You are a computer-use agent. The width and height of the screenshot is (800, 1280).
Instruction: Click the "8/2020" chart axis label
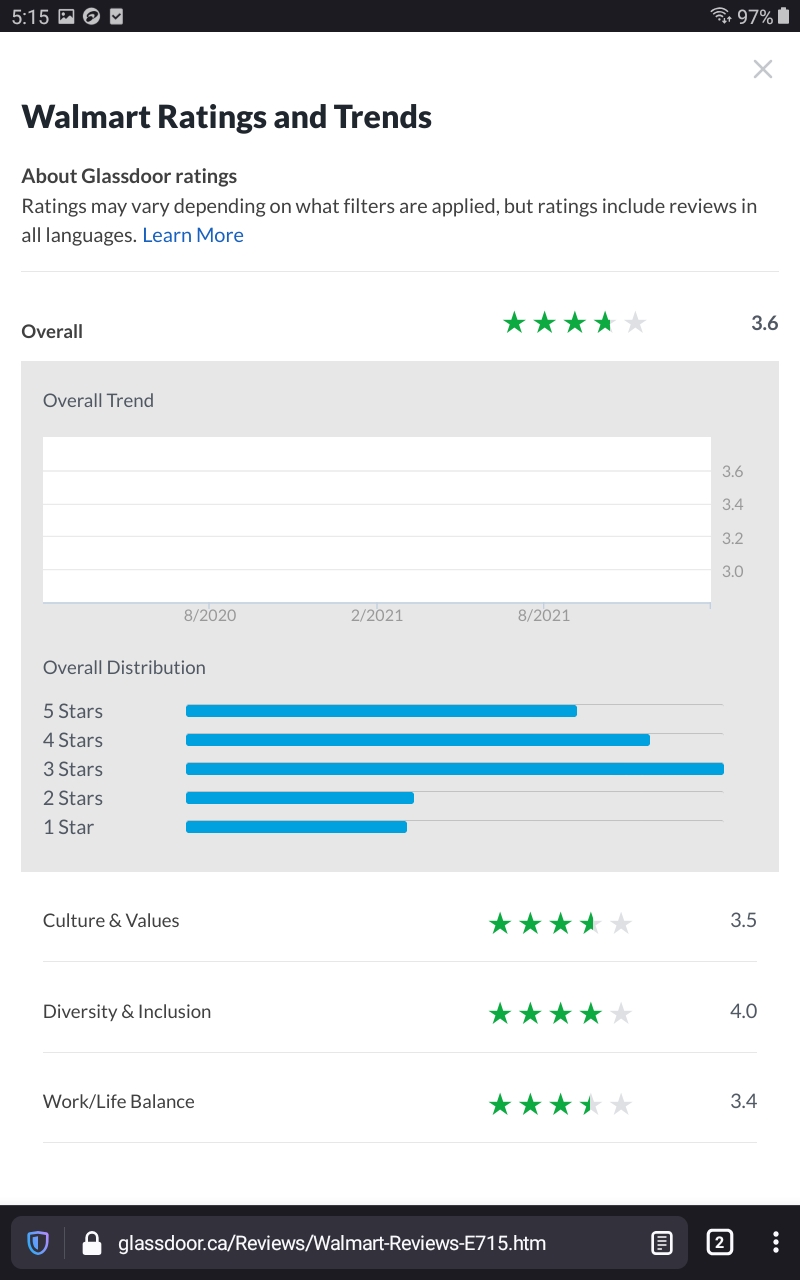tap(210, 615)
